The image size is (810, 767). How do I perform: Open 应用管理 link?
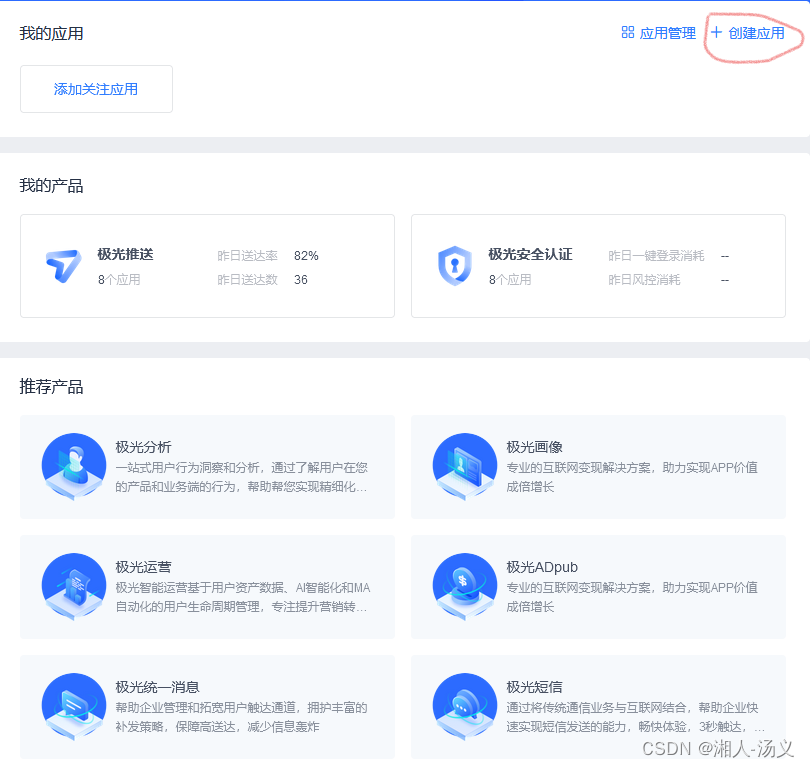point(667,33)
